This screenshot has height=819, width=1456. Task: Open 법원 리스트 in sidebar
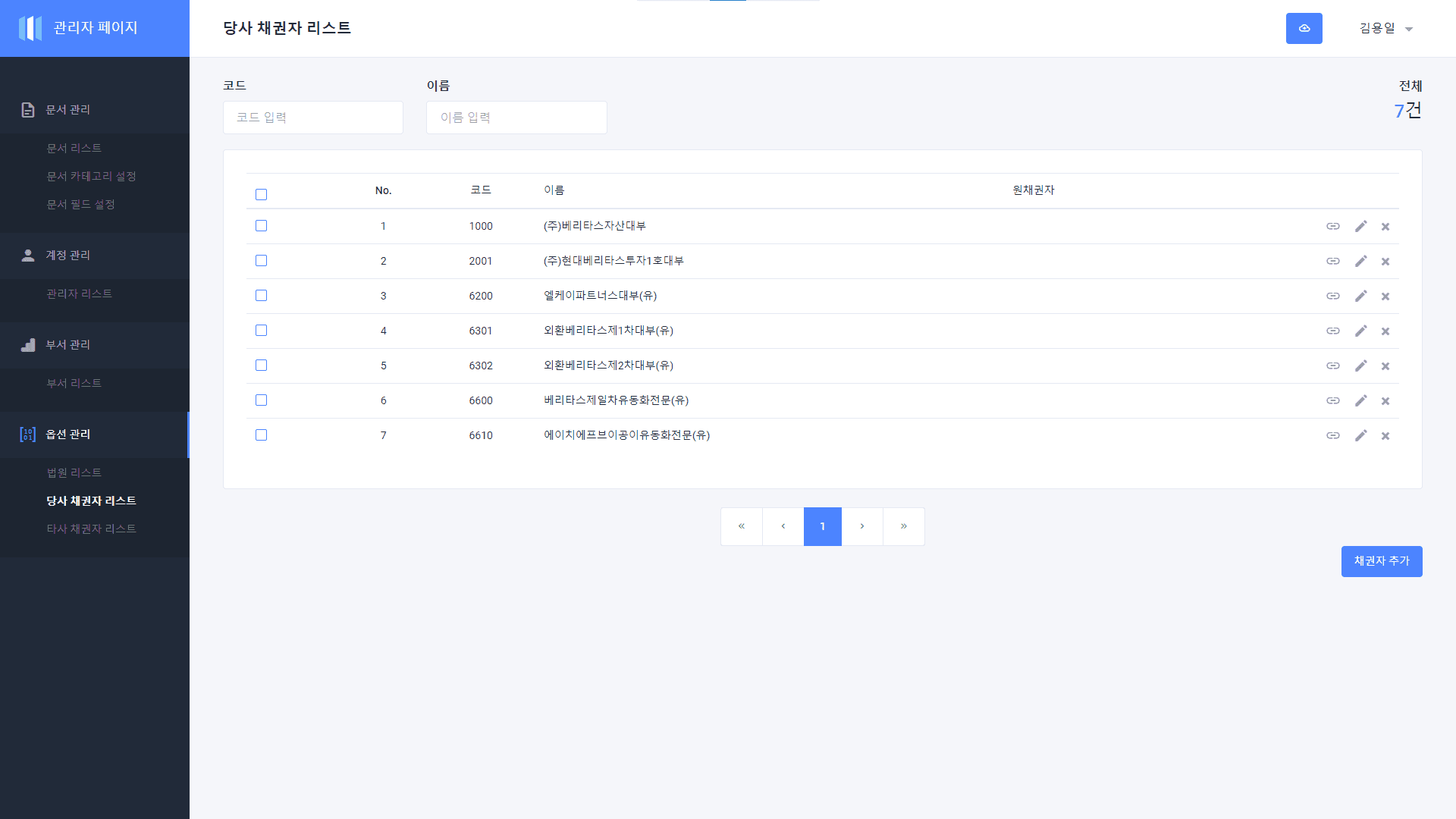(74, 472)
